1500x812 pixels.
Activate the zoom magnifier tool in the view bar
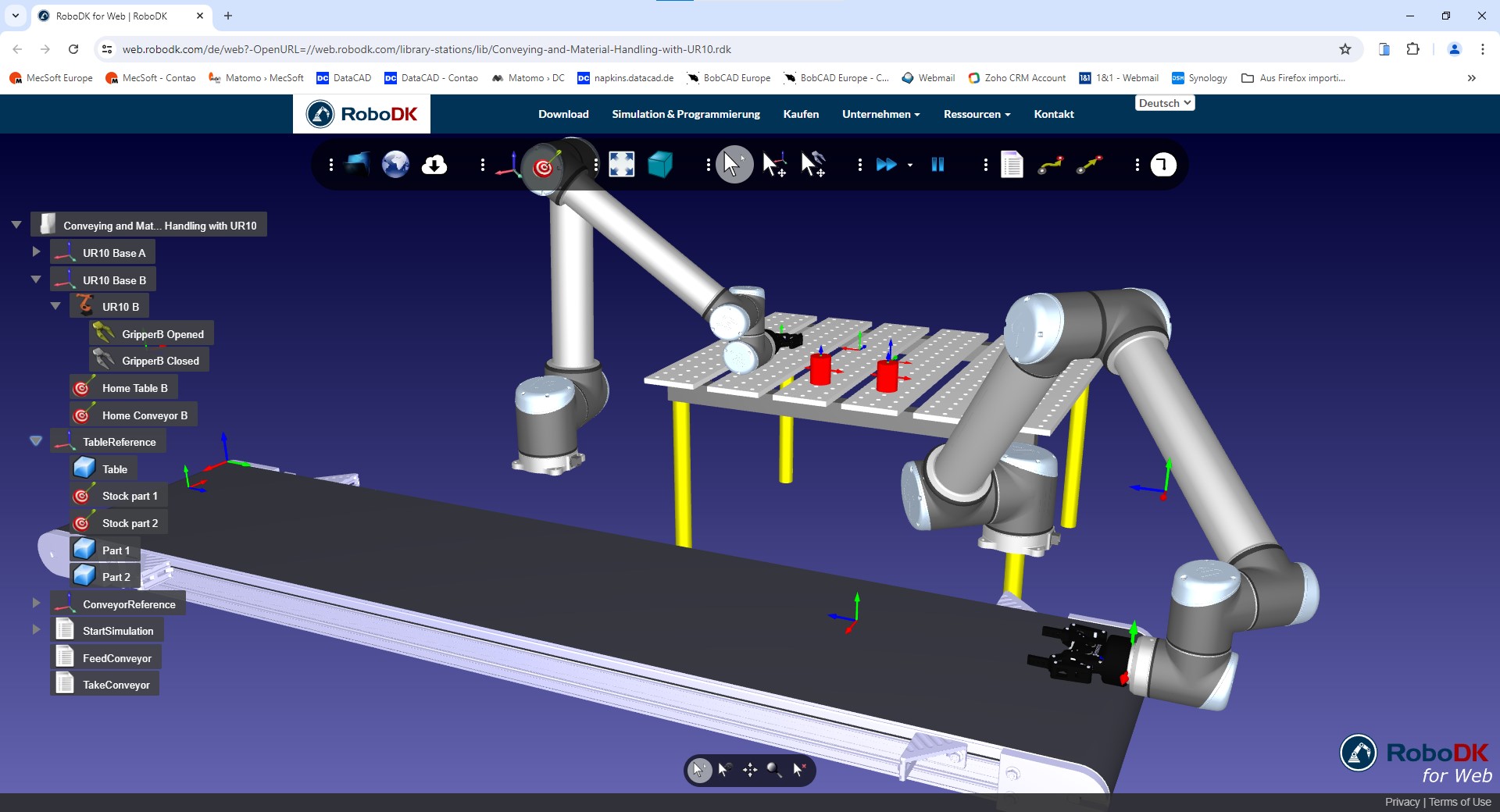click(x=774, y=770)
